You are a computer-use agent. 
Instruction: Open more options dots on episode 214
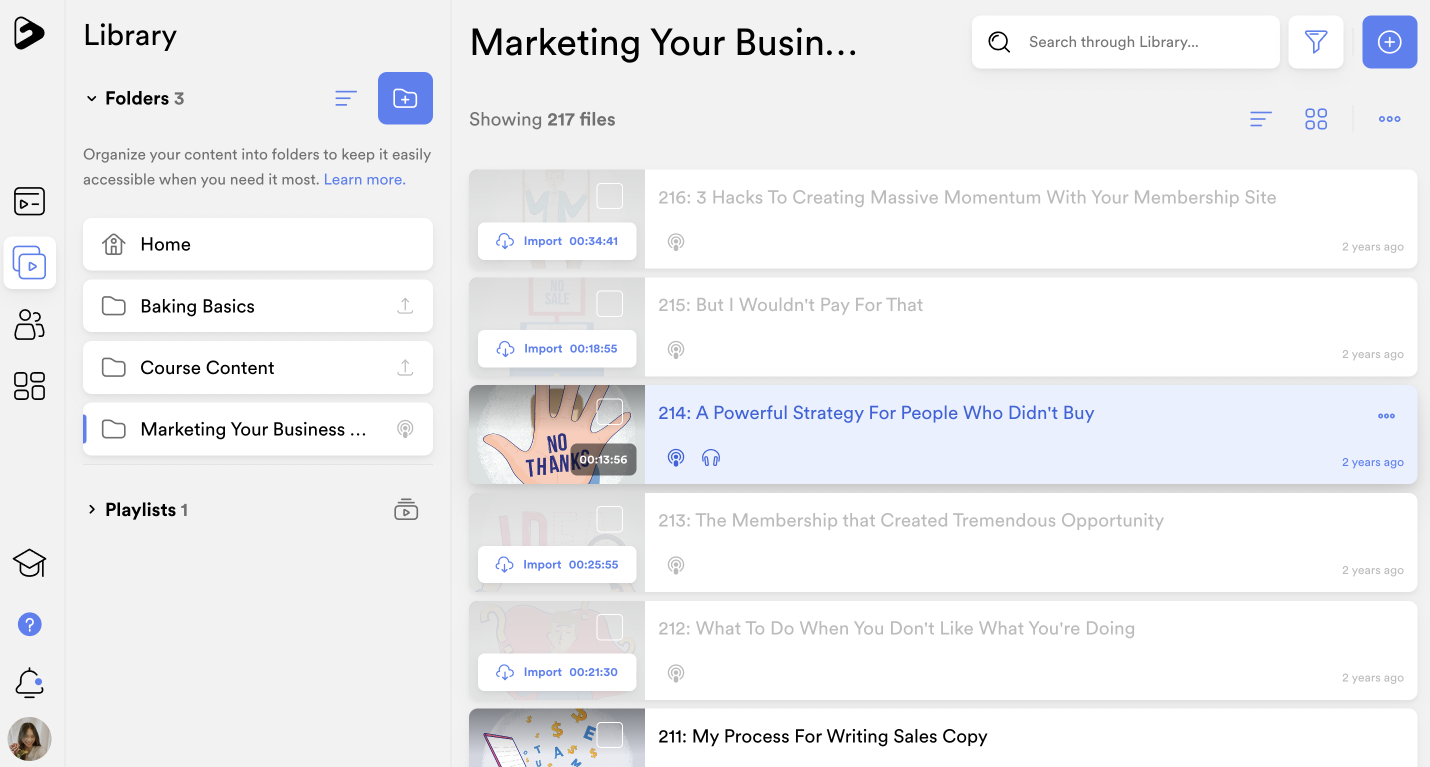pyautogui.click(x=1386, y=416)
